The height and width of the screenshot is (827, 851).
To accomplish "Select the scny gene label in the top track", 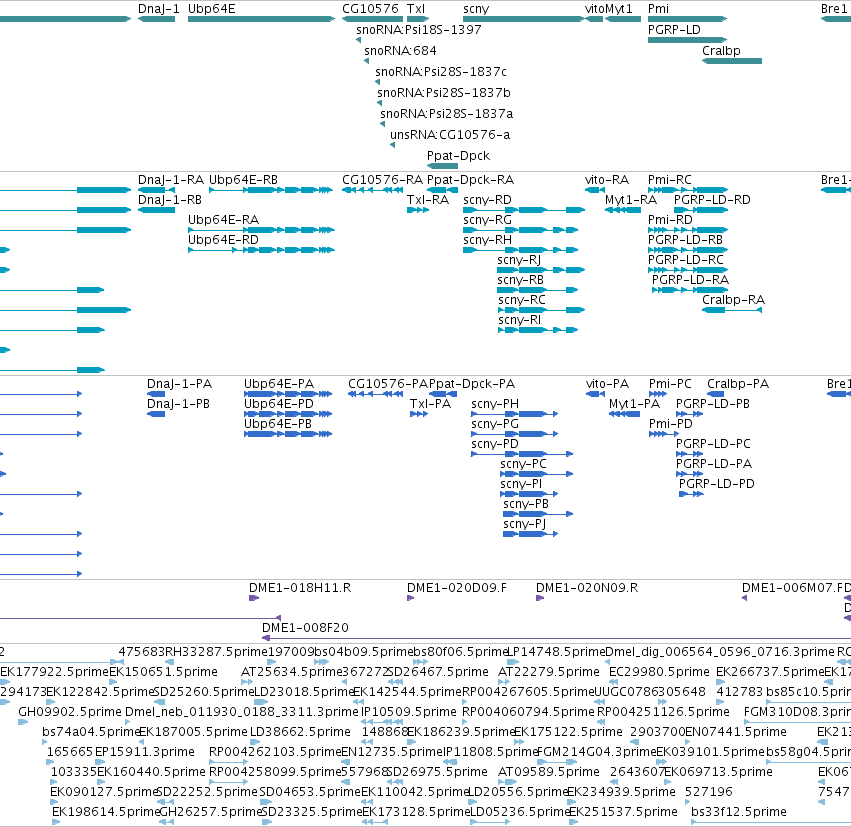I will click(x=476, y=9).
